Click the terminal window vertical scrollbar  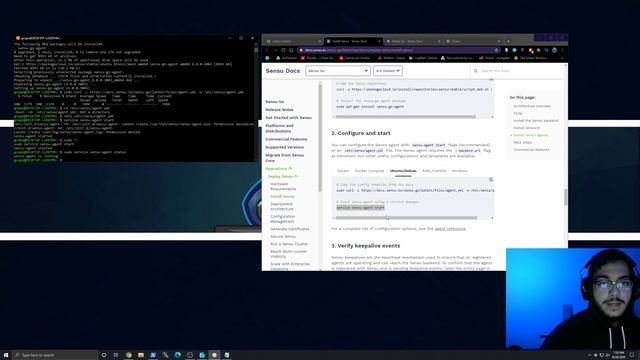click(256, 50)
